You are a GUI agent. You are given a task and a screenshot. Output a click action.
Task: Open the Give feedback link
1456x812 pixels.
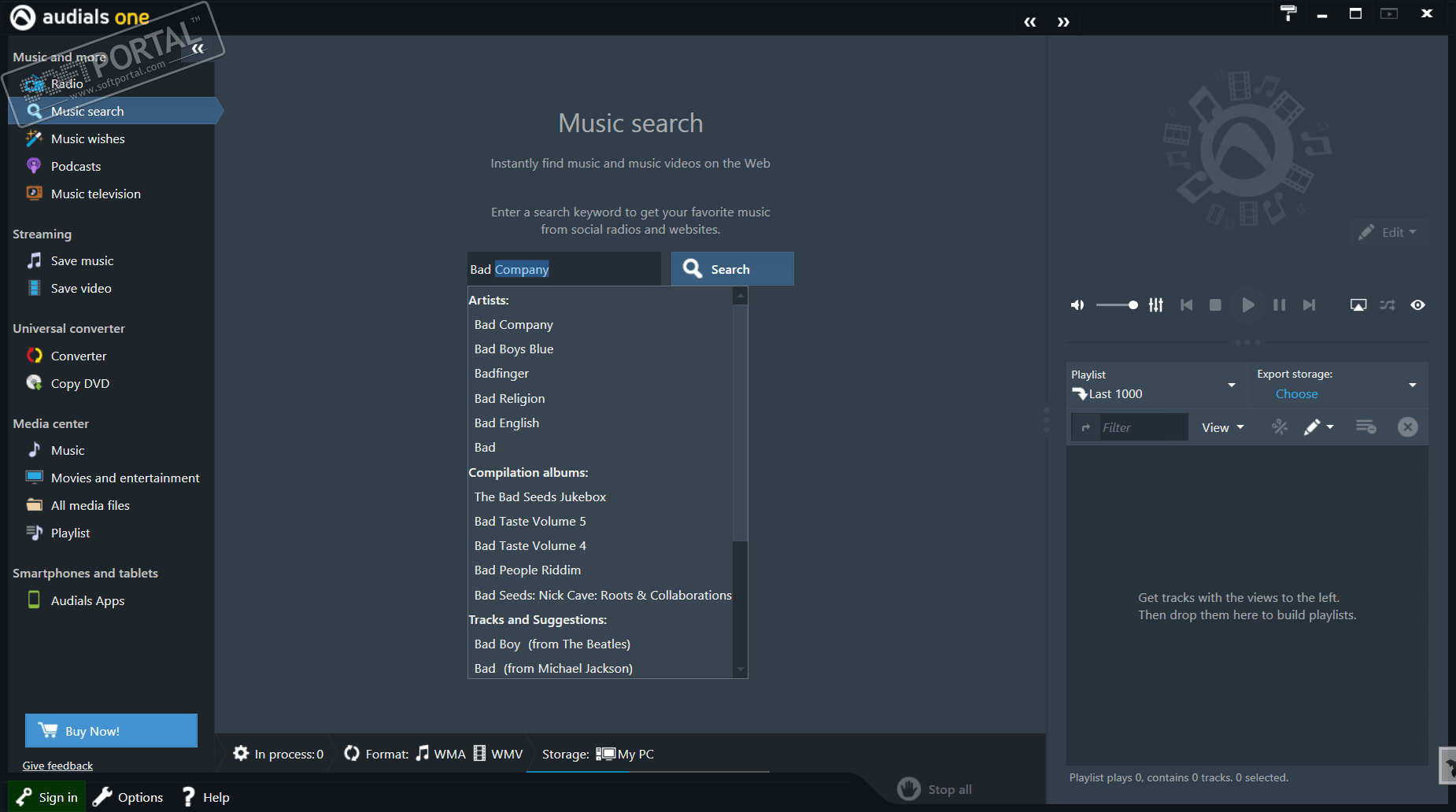click(57, 766)
